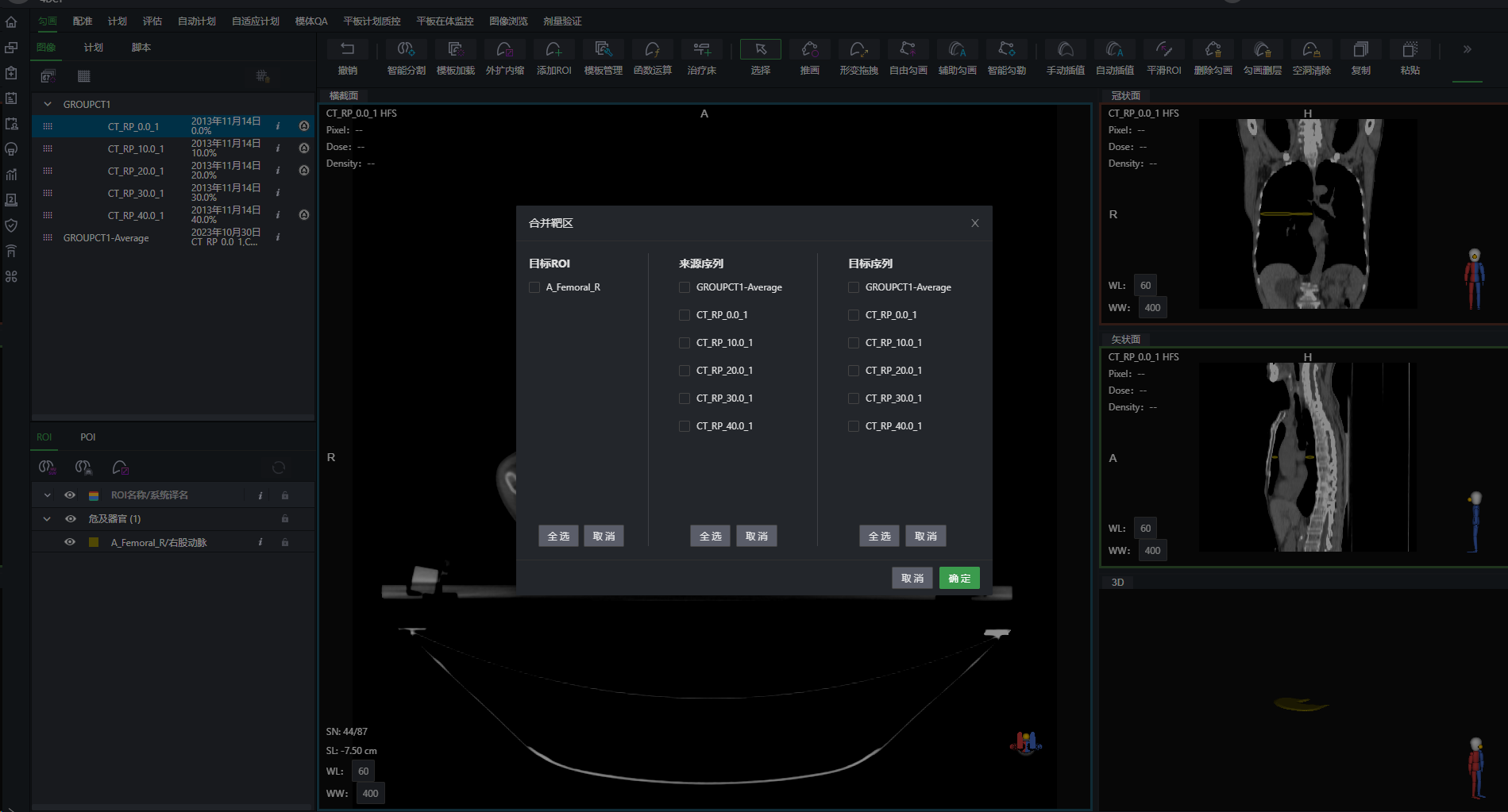Switch to the 脚本 sub-tab

click(141, 48)
